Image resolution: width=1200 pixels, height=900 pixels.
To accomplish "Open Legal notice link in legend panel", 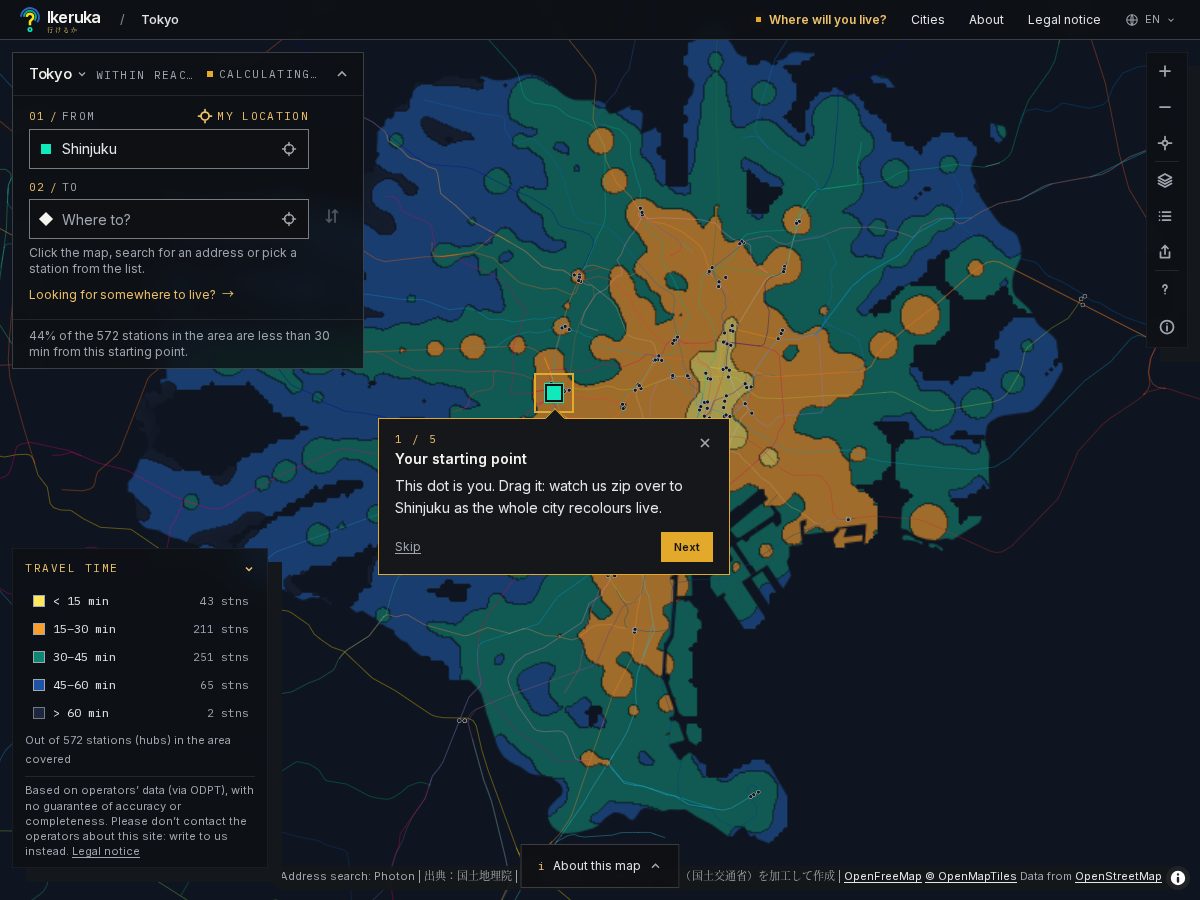I will click(x=106, y=852).
